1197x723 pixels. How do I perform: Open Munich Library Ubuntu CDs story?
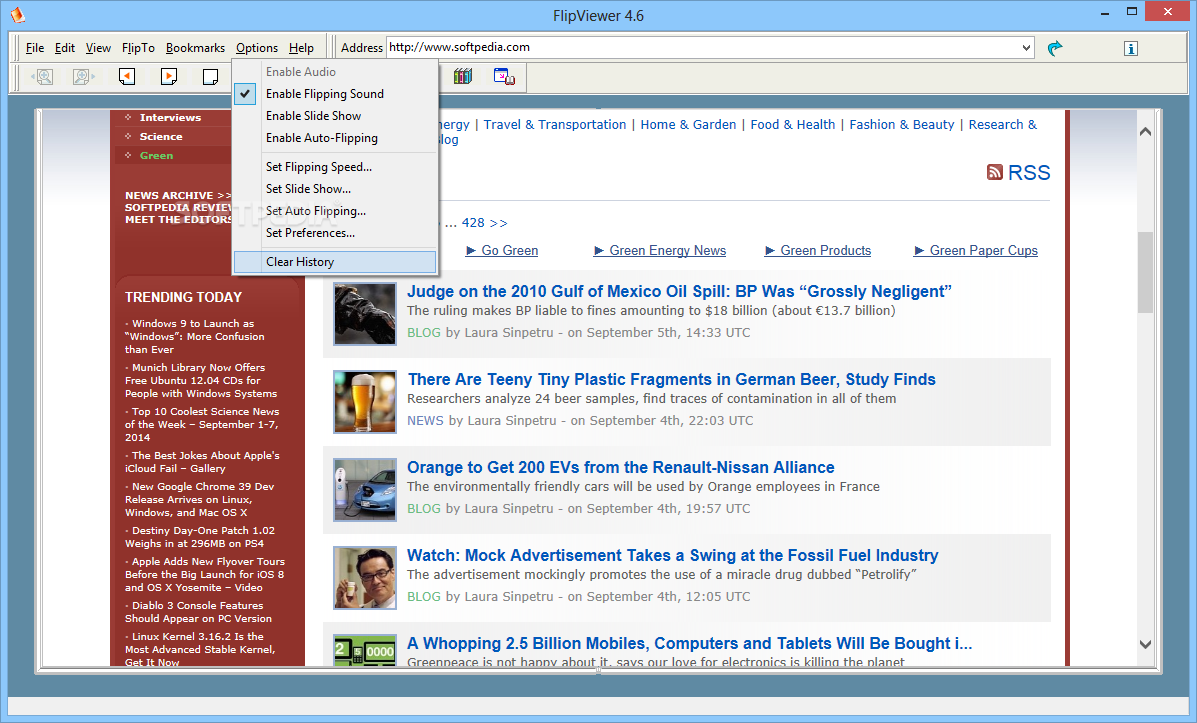[201, 380]
